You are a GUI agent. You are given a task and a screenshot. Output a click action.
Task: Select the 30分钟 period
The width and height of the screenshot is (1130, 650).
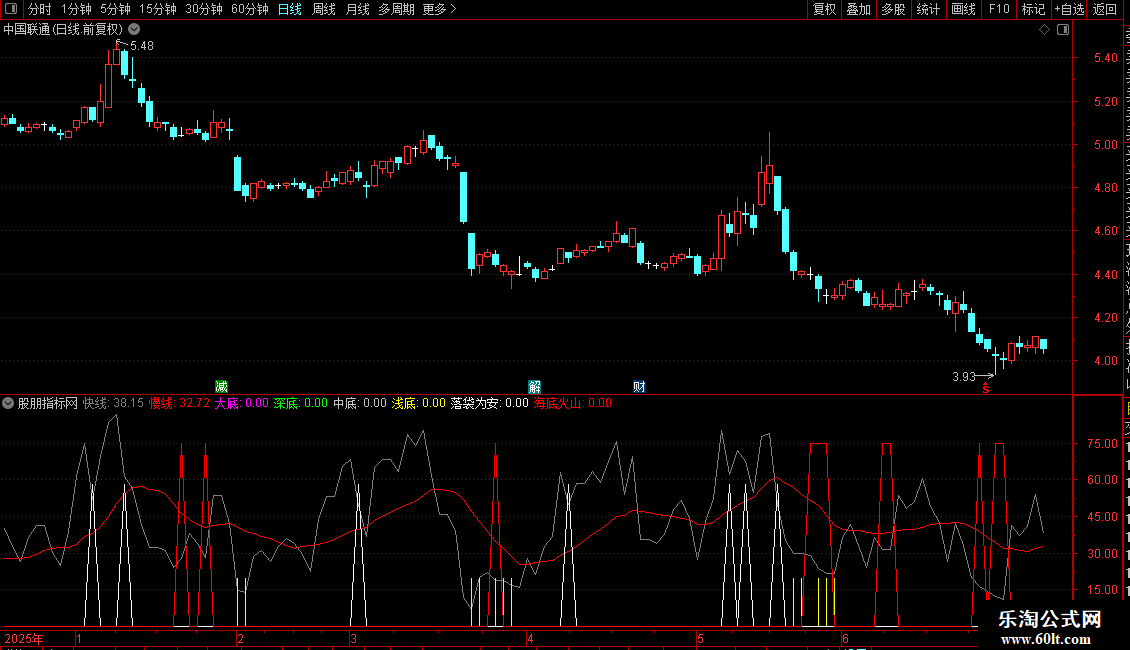[204, 9]
